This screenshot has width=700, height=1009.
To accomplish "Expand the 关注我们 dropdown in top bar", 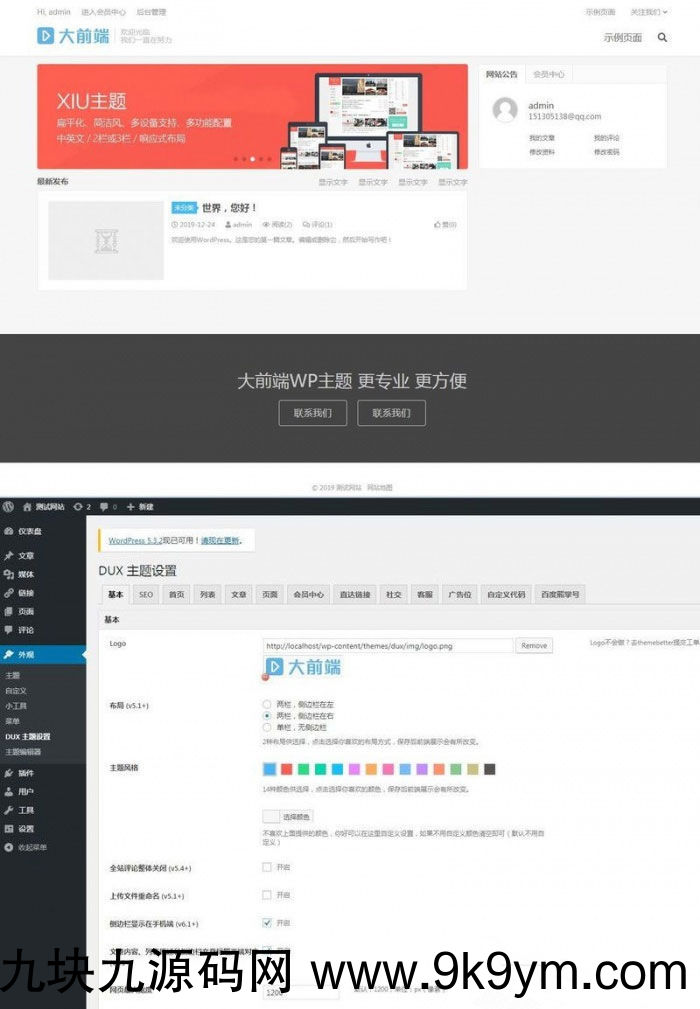I will 648,12.
